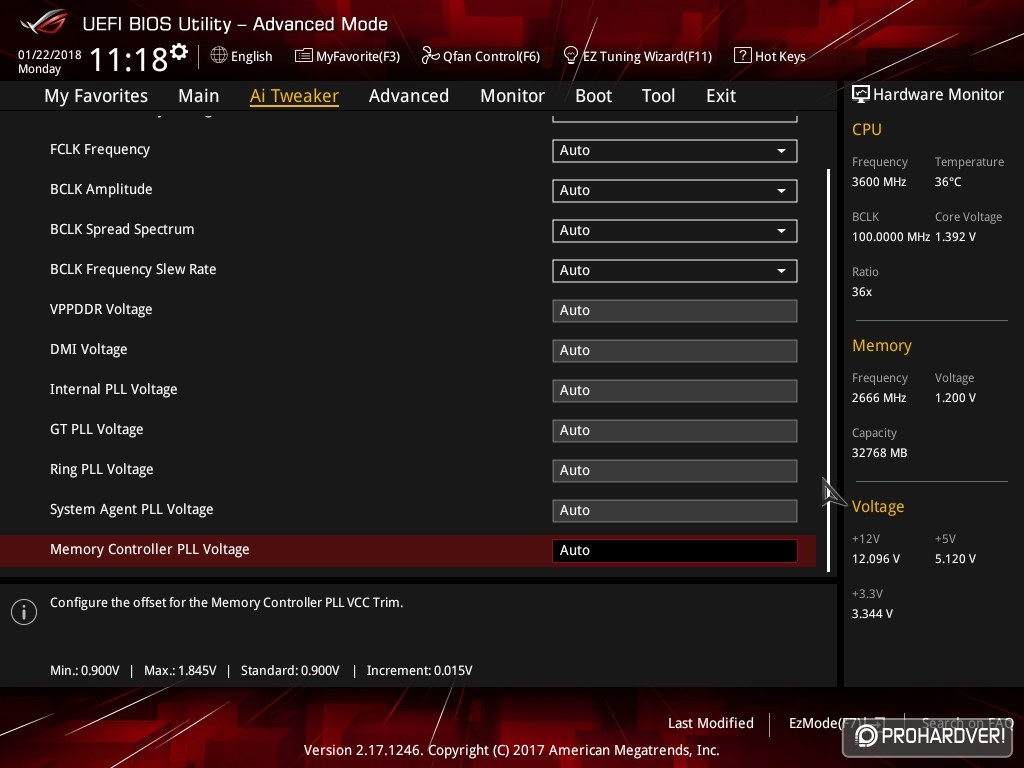
Task: Click Core Voltage value 1.392 V
Action: (955, 237)
